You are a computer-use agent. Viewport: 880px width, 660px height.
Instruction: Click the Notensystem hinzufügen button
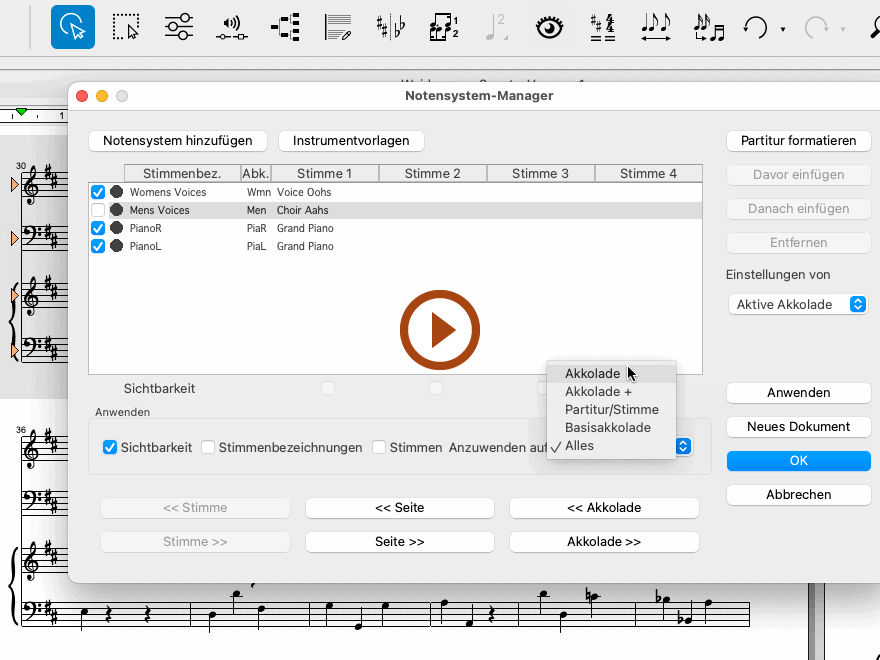(x=178, y=141)
